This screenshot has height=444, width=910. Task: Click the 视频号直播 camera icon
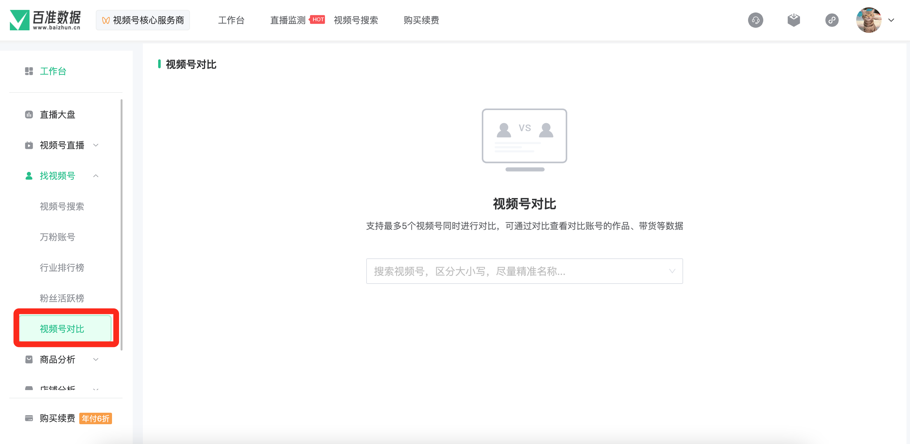point(28,145)
